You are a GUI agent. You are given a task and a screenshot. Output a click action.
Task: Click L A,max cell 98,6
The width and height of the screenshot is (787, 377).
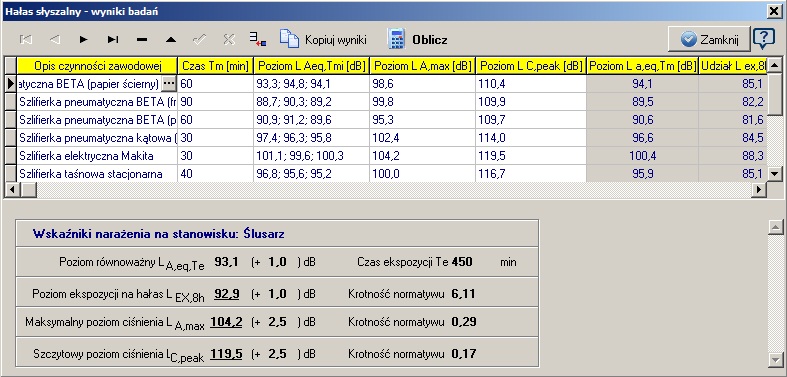422,84
